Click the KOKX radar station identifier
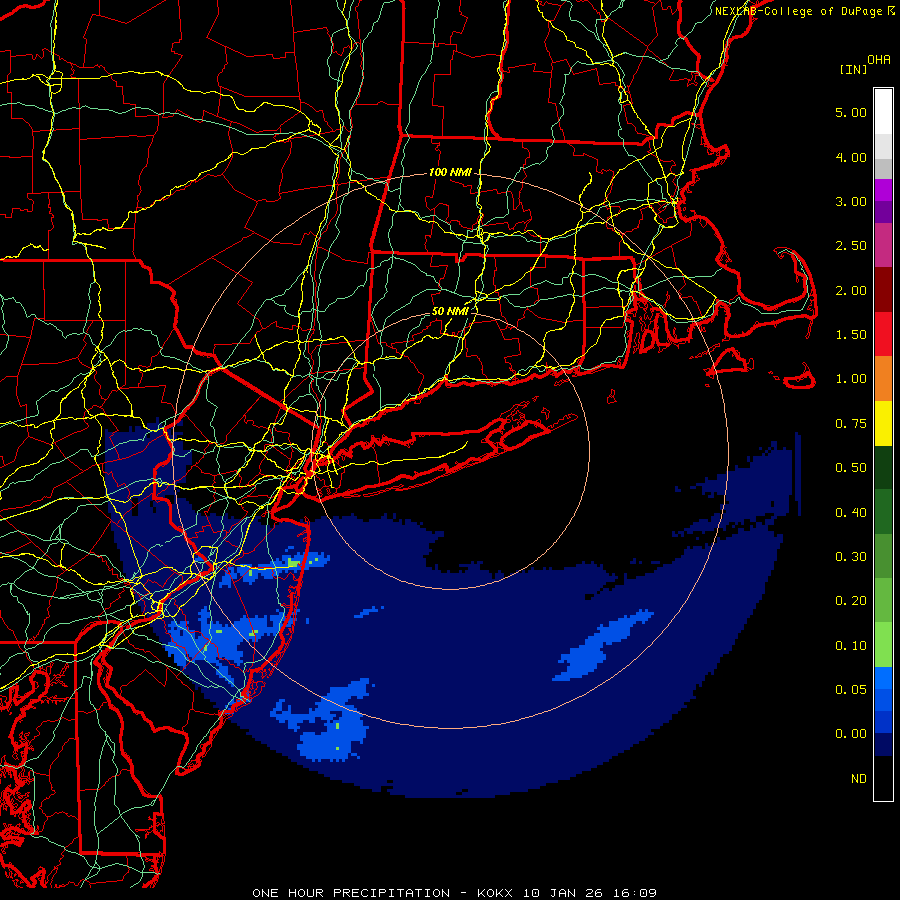This screenshot has height=900, width=900. (x=494, y=893)
